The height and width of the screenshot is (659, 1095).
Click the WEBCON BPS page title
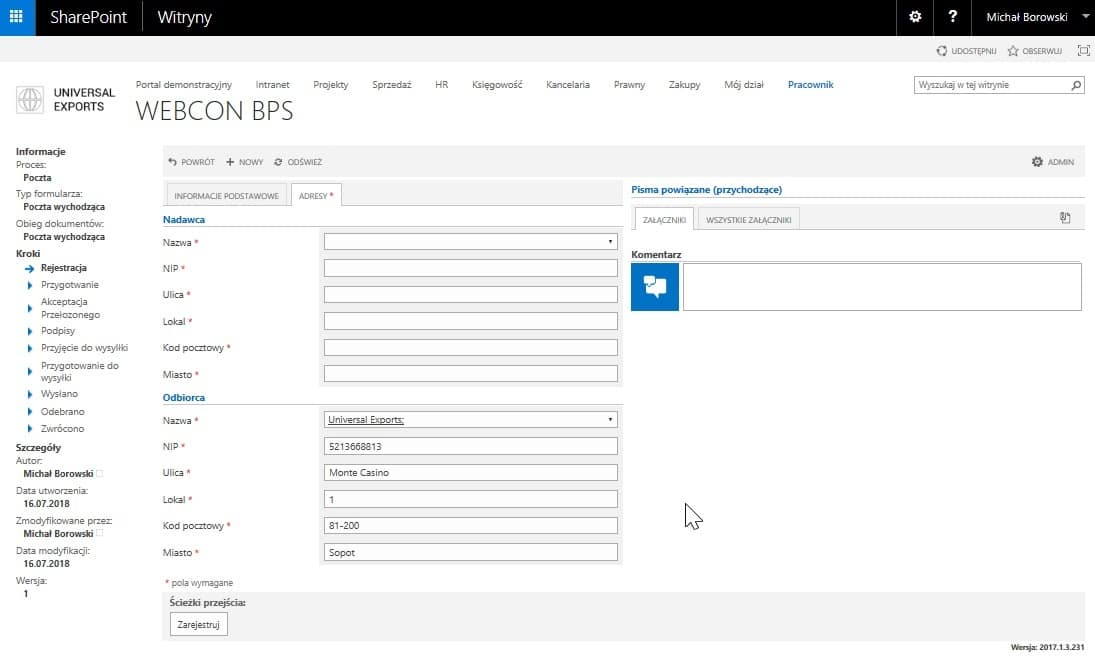click(214, 111)
